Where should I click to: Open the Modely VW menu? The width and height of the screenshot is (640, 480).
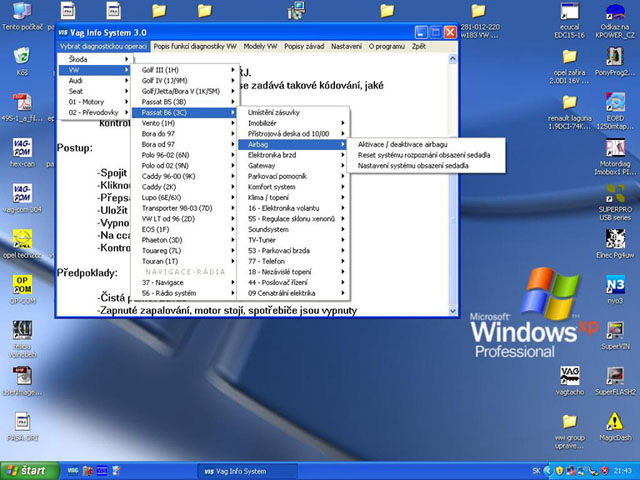click(x=260, y=47)
